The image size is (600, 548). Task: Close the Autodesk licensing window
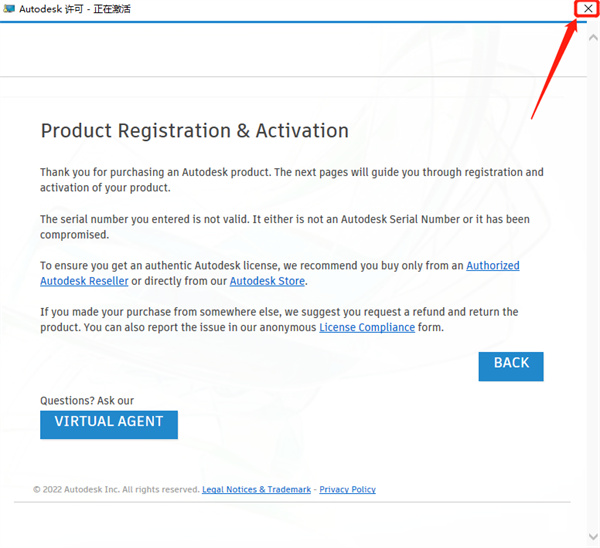tap(587, 9)
